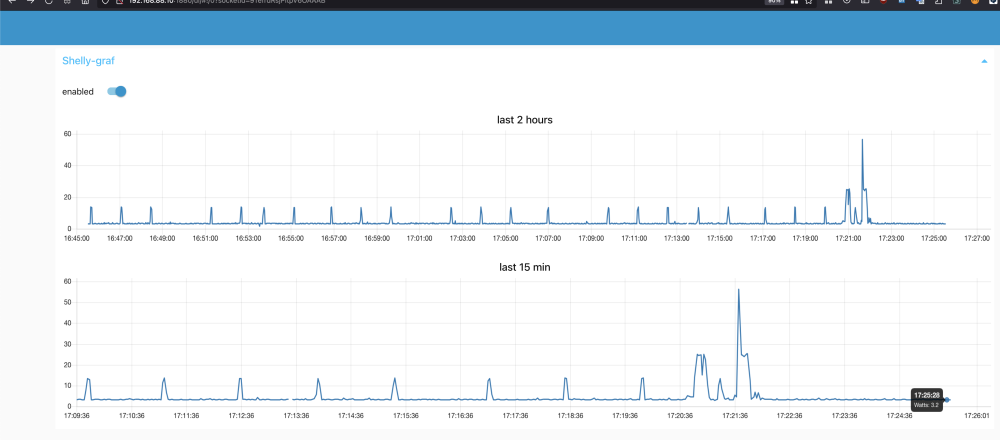Click the 16:45:00 axis label
This screenshot has height=440, width=1000.
click(x=77, y=238)
